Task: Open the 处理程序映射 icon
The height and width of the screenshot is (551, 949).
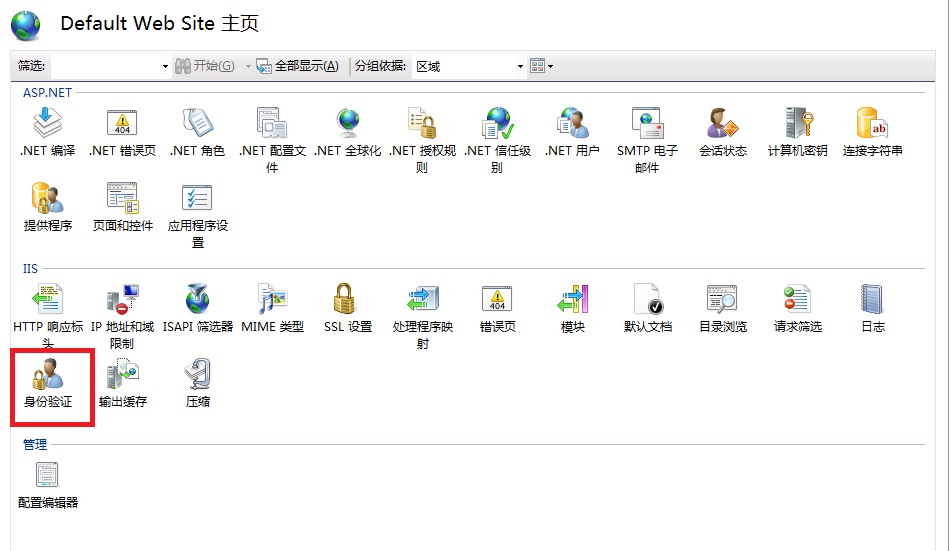Action: (422, 299)
